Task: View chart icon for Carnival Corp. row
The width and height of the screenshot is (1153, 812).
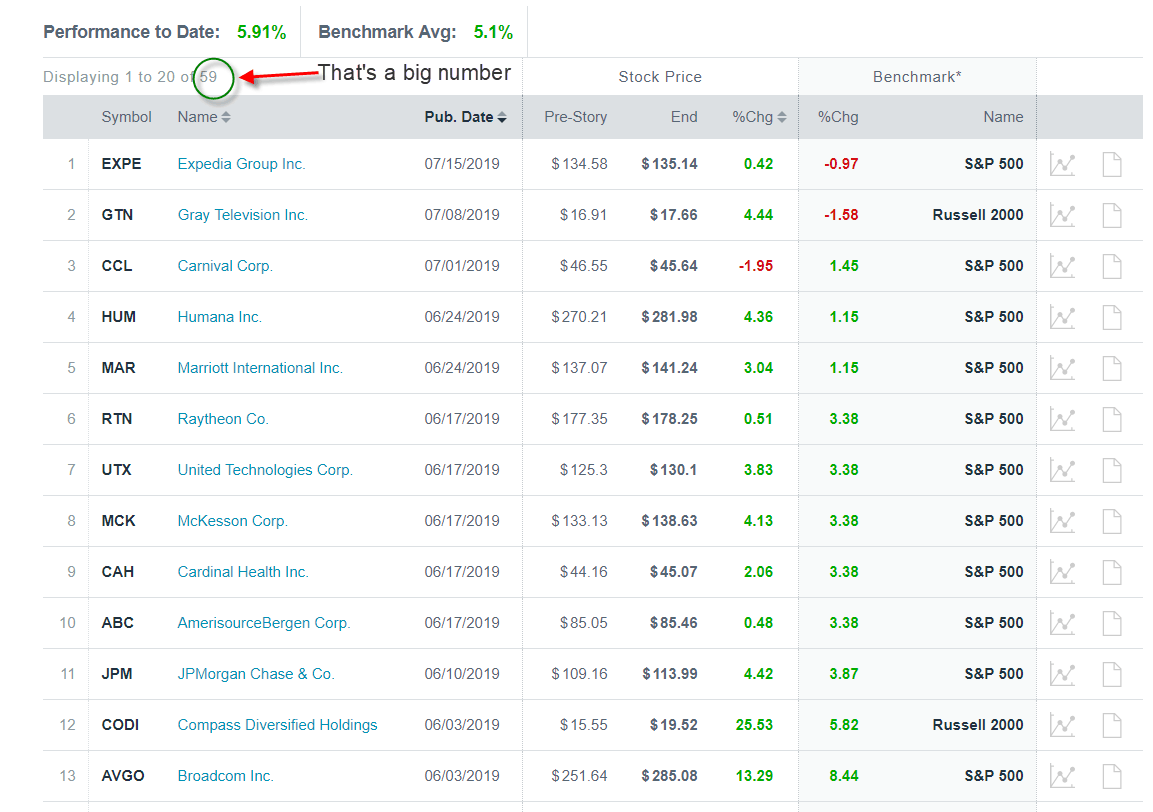Action: [x=1062, y=266]
